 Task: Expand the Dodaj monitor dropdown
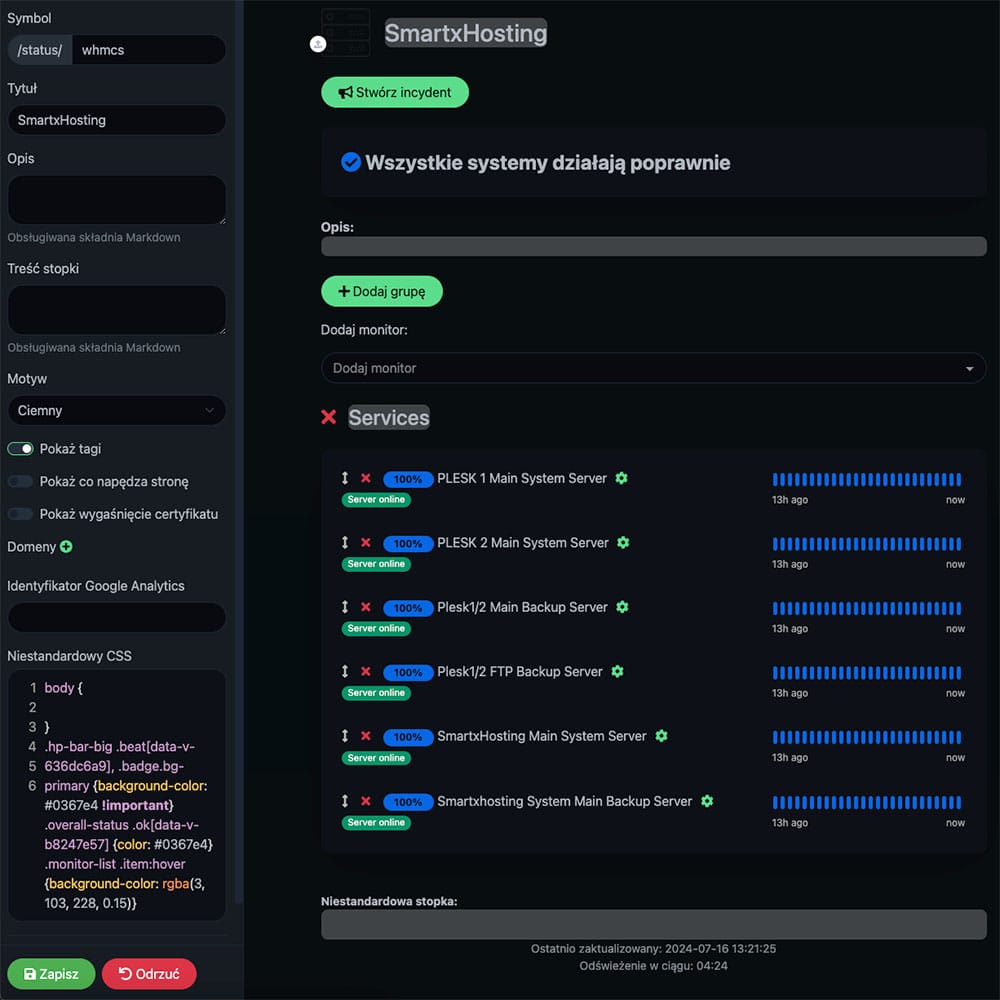click(x=653, y=368)
